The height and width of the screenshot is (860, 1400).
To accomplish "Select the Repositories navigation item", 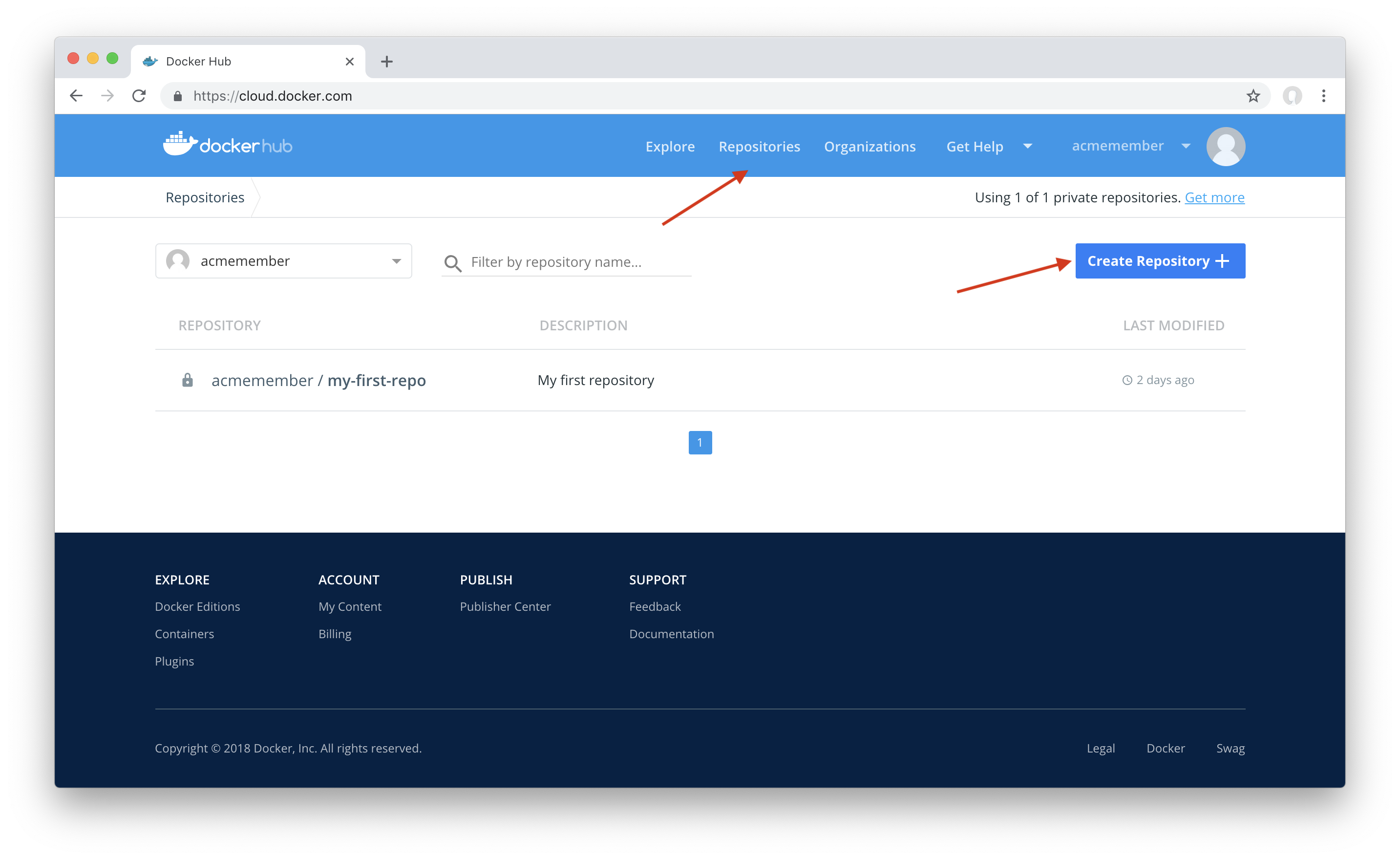I will pyautogui.click(x=759, y=146).
